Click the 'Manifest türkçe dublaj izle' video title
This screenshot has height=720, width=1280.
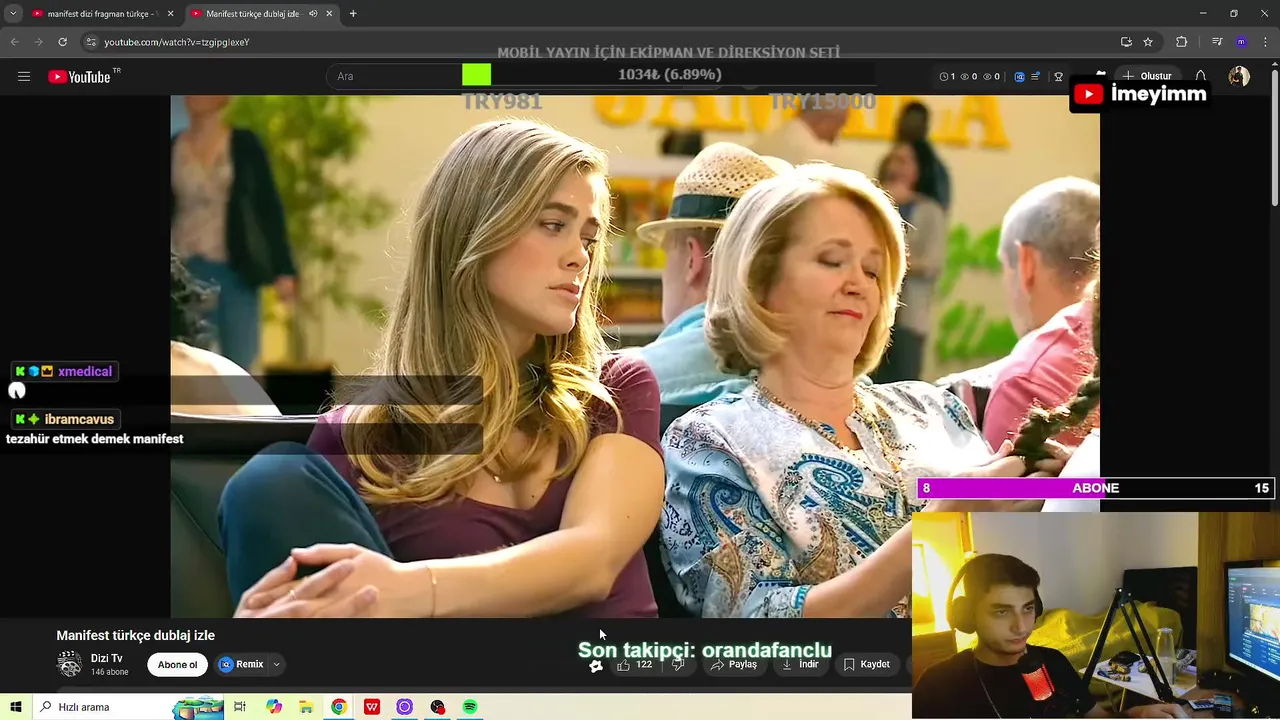[136, 635]
